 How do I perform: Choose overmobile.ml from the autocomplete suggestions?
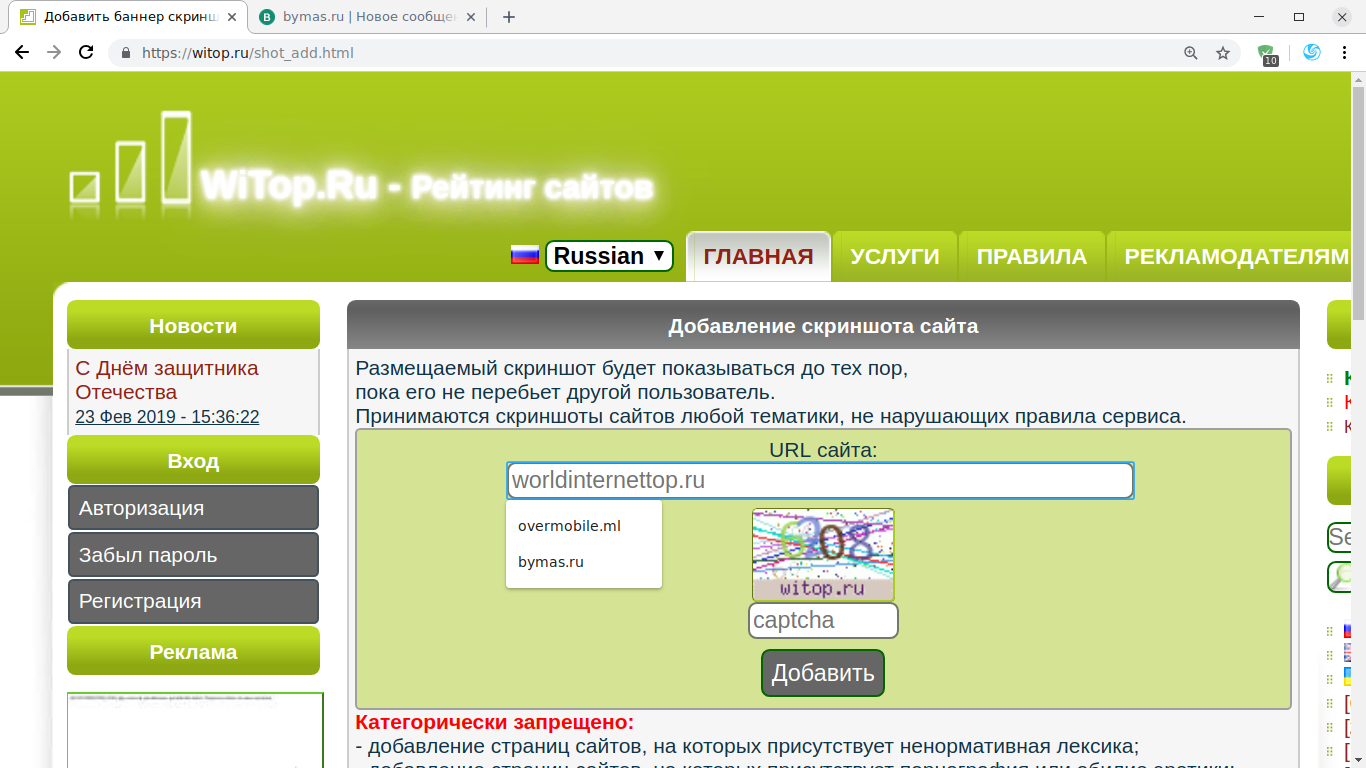(x=569, y=526)
